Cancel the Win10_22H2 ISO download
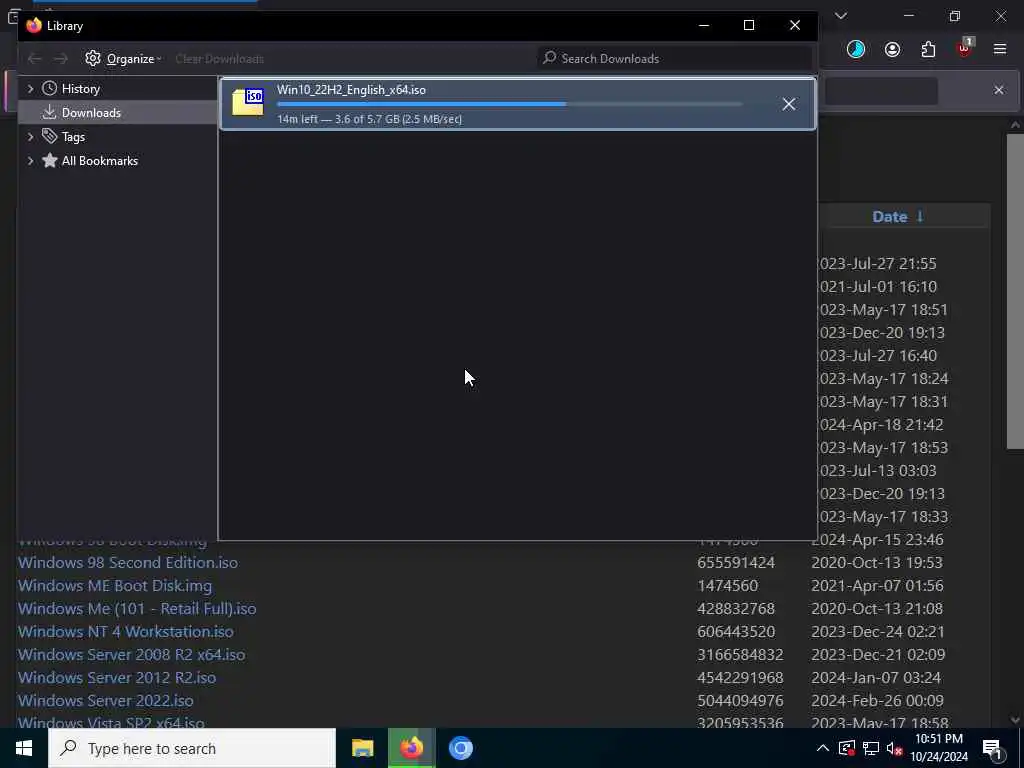This screenshot has width=1024, height=768. pos(789,104)
